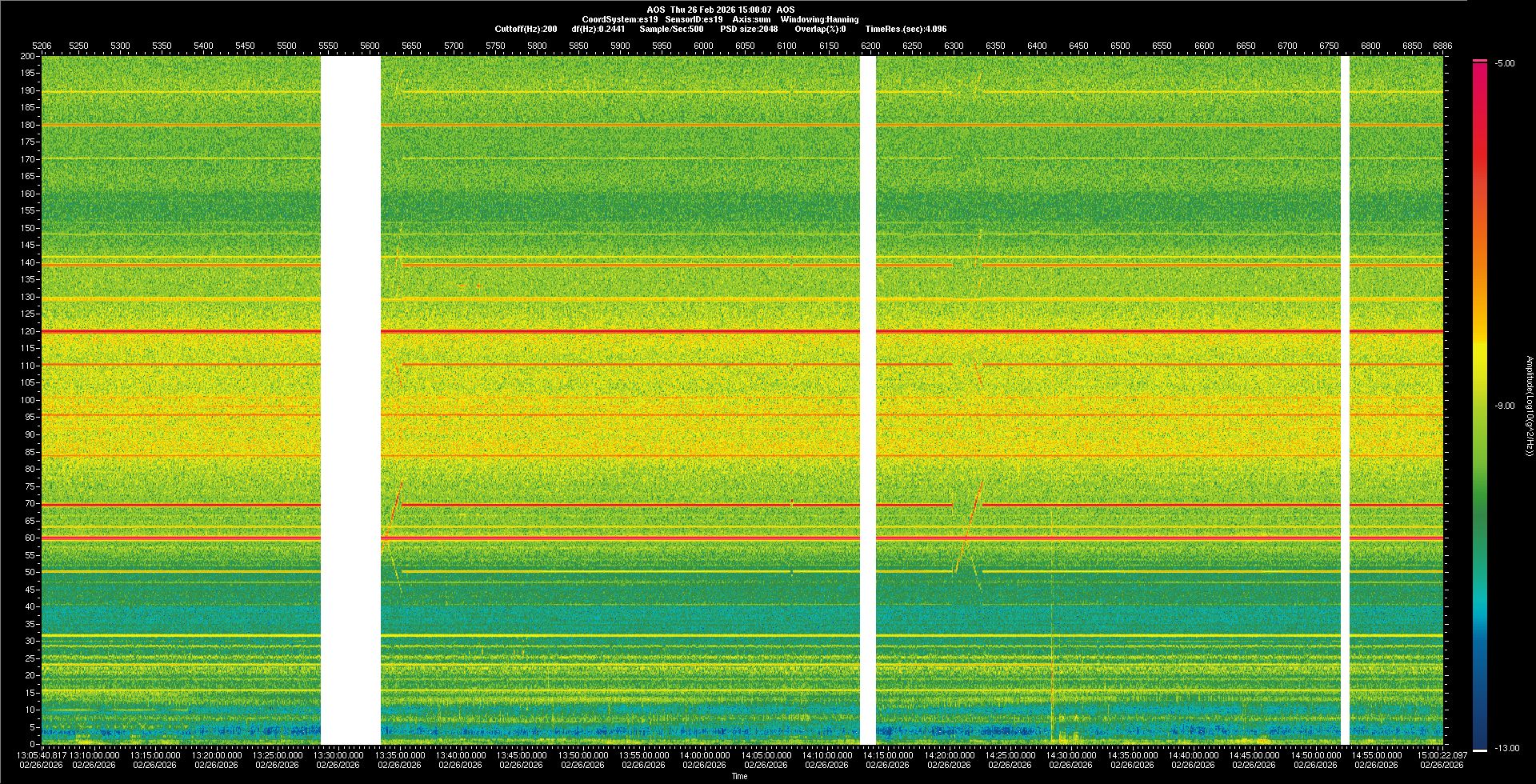The width and height of the screenshot is (1536, 784).
Task: Click the -9.00 colorbar label
Action: pyautogui.click(x=1504, y=406)
